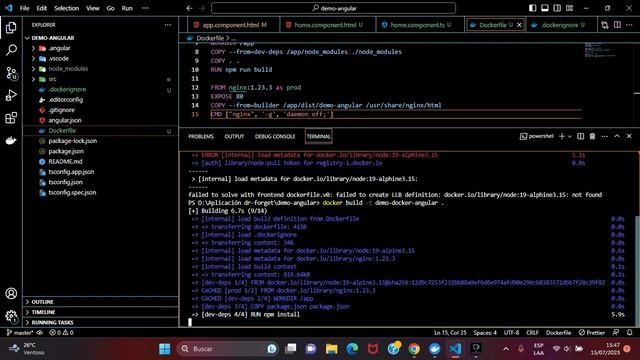Open the Selection menu
640x360 pixels.
coord(67,8)
